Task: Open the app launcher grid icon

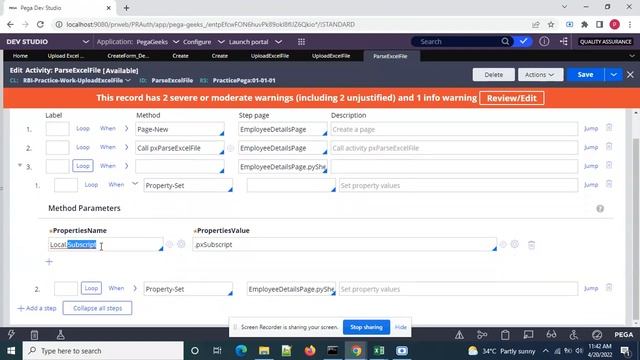Action: [301, 42]
